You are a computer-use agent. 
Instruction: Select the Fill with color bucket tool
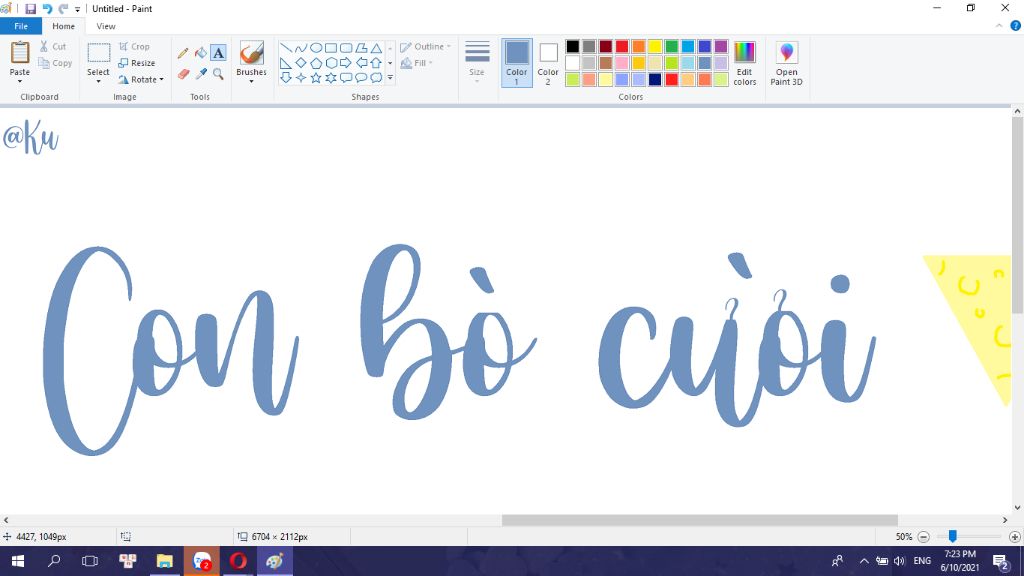pyautogui.click(x=200, y=53)
